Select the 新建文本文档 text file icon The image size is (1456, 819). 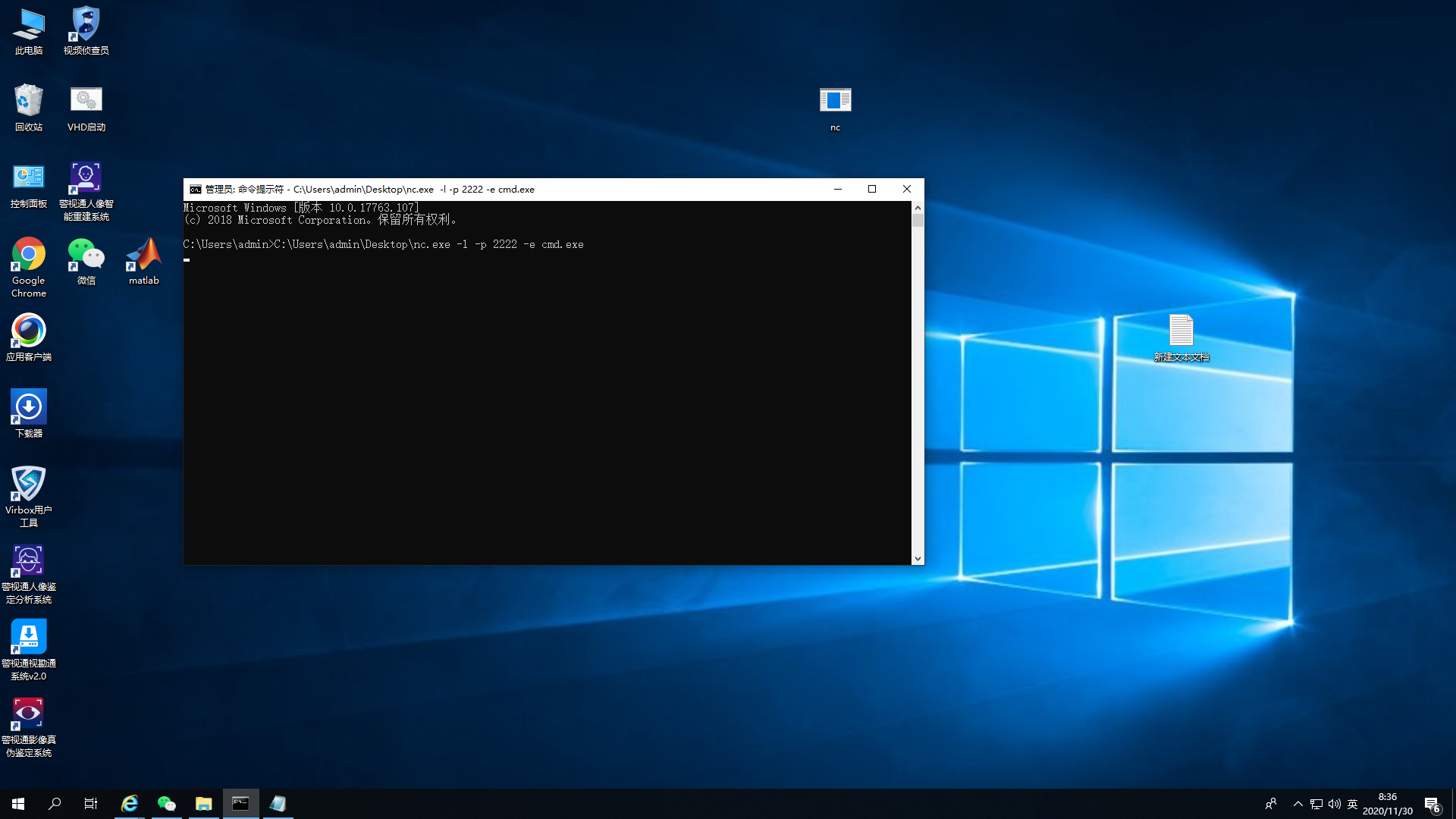click(x=1181, y=331)
